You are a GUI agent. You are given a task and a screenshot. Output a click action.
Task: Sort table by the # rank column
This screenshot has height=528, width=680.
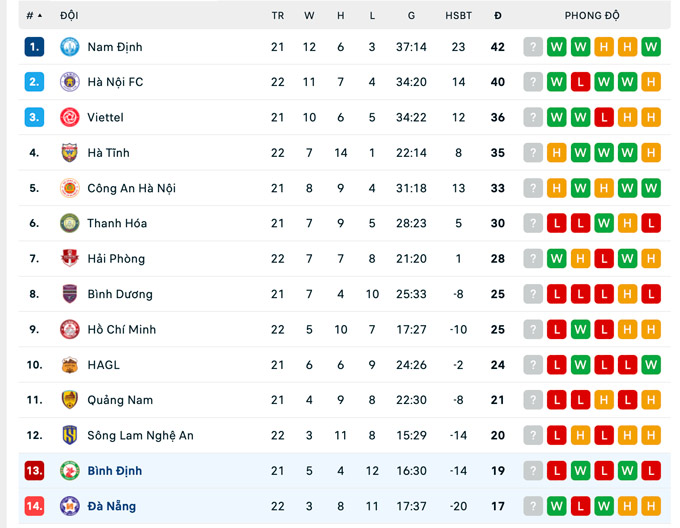point(34,16)
